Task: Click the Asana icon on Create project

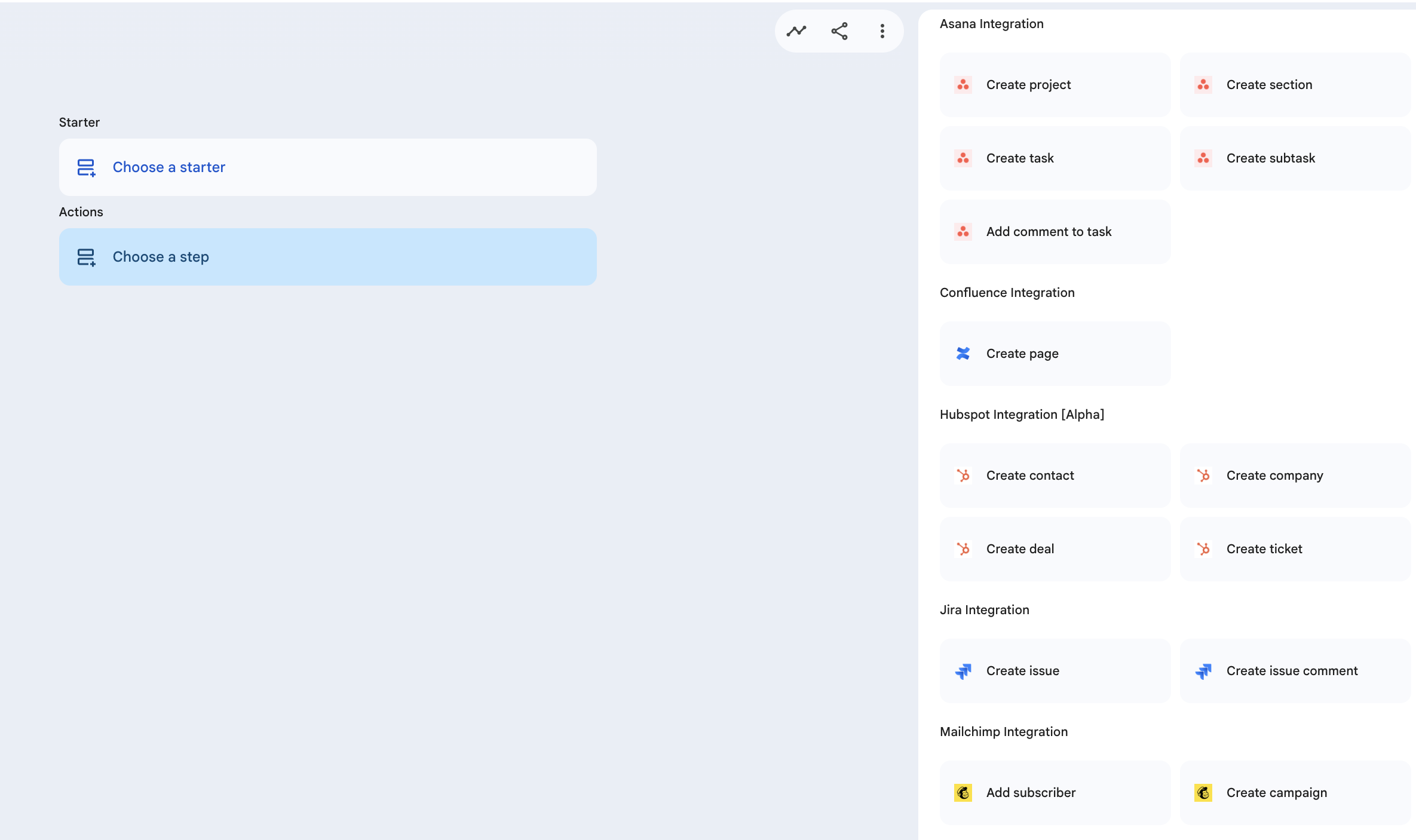Action: point(963,85)
